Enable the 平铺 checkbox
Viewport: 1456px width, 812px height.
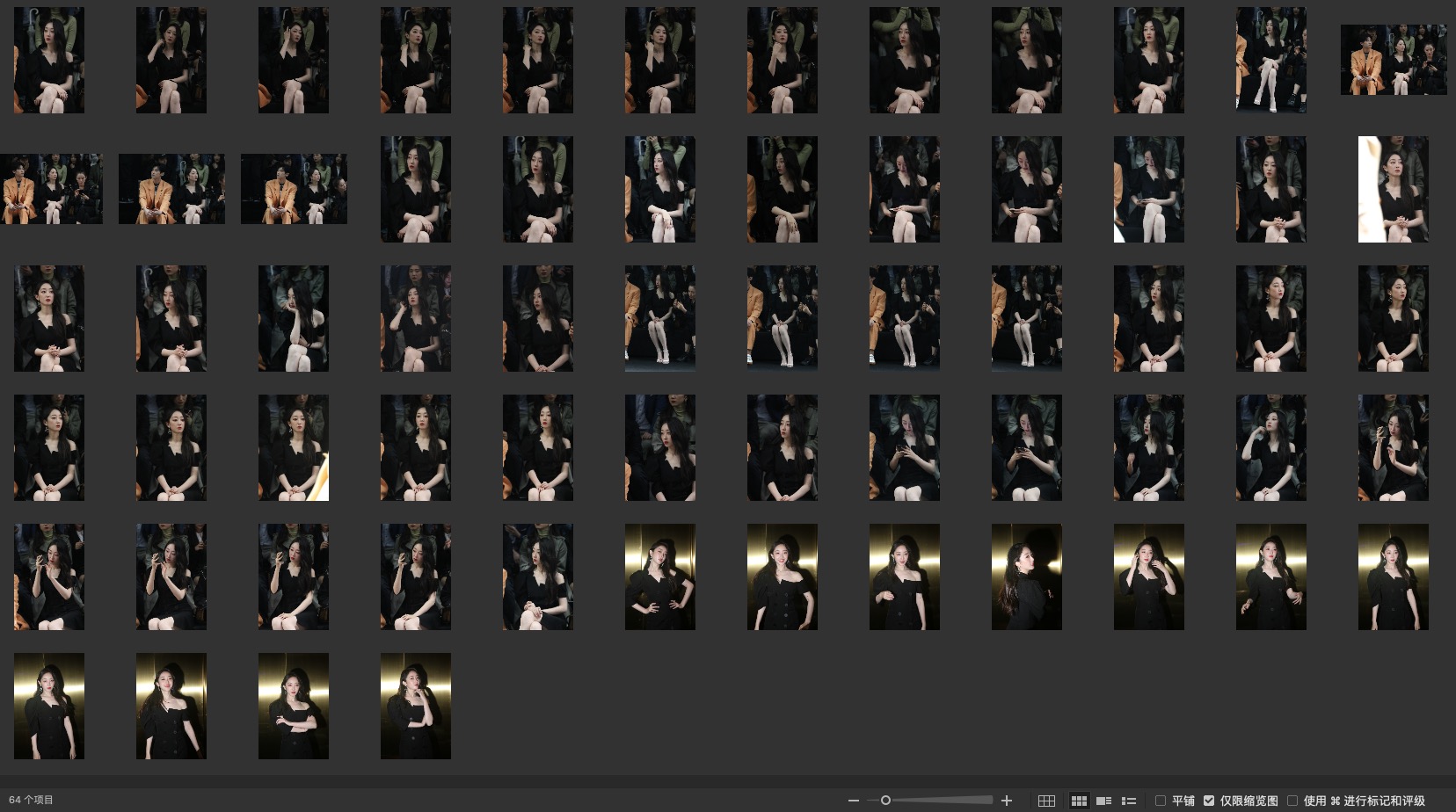pyautogui.click(x=1161, y=801)
